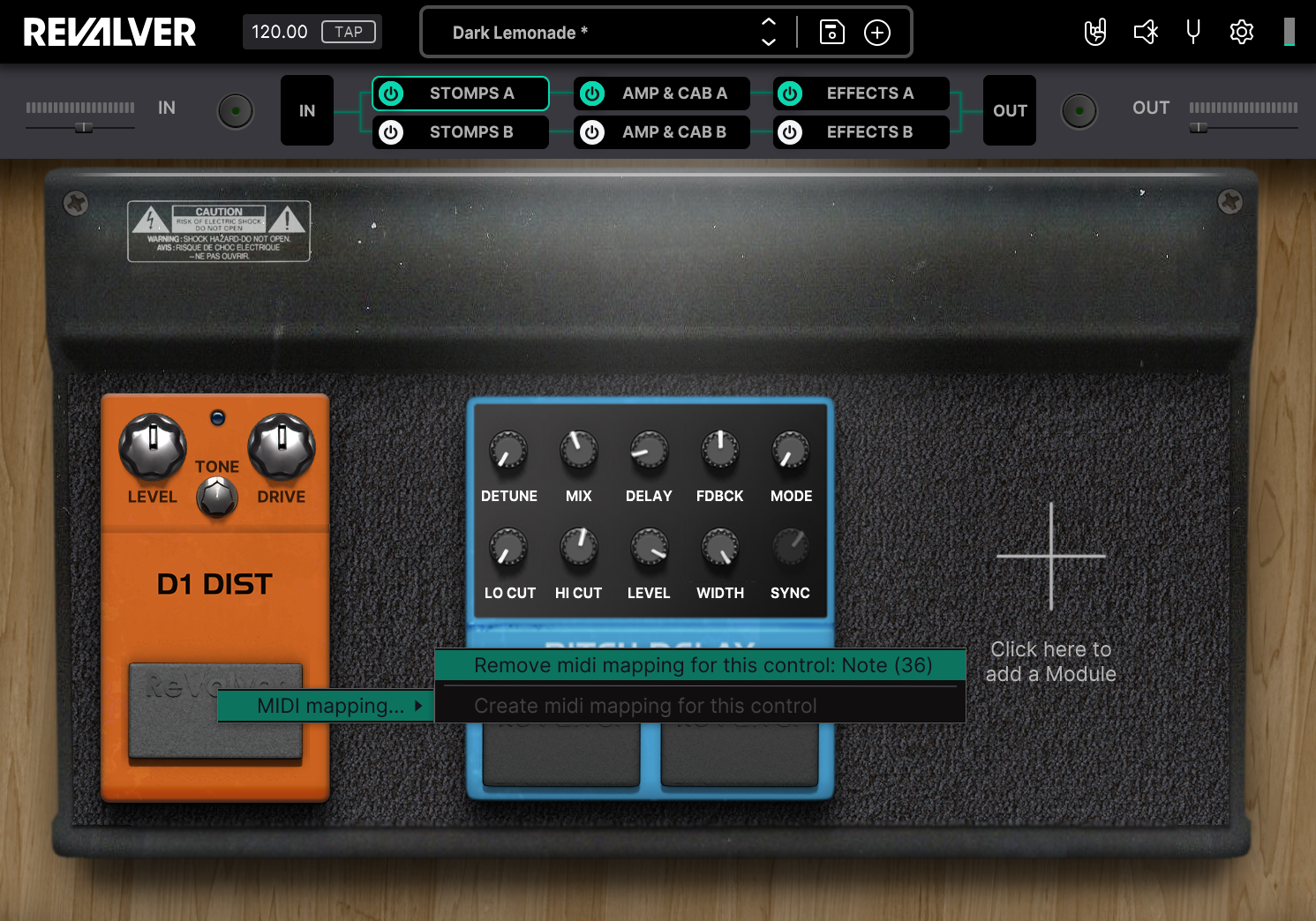The height and width of the screenshot is (921, 1316).
Task: Click the output gain knob near OUT
Action: tap(1079, 111)
